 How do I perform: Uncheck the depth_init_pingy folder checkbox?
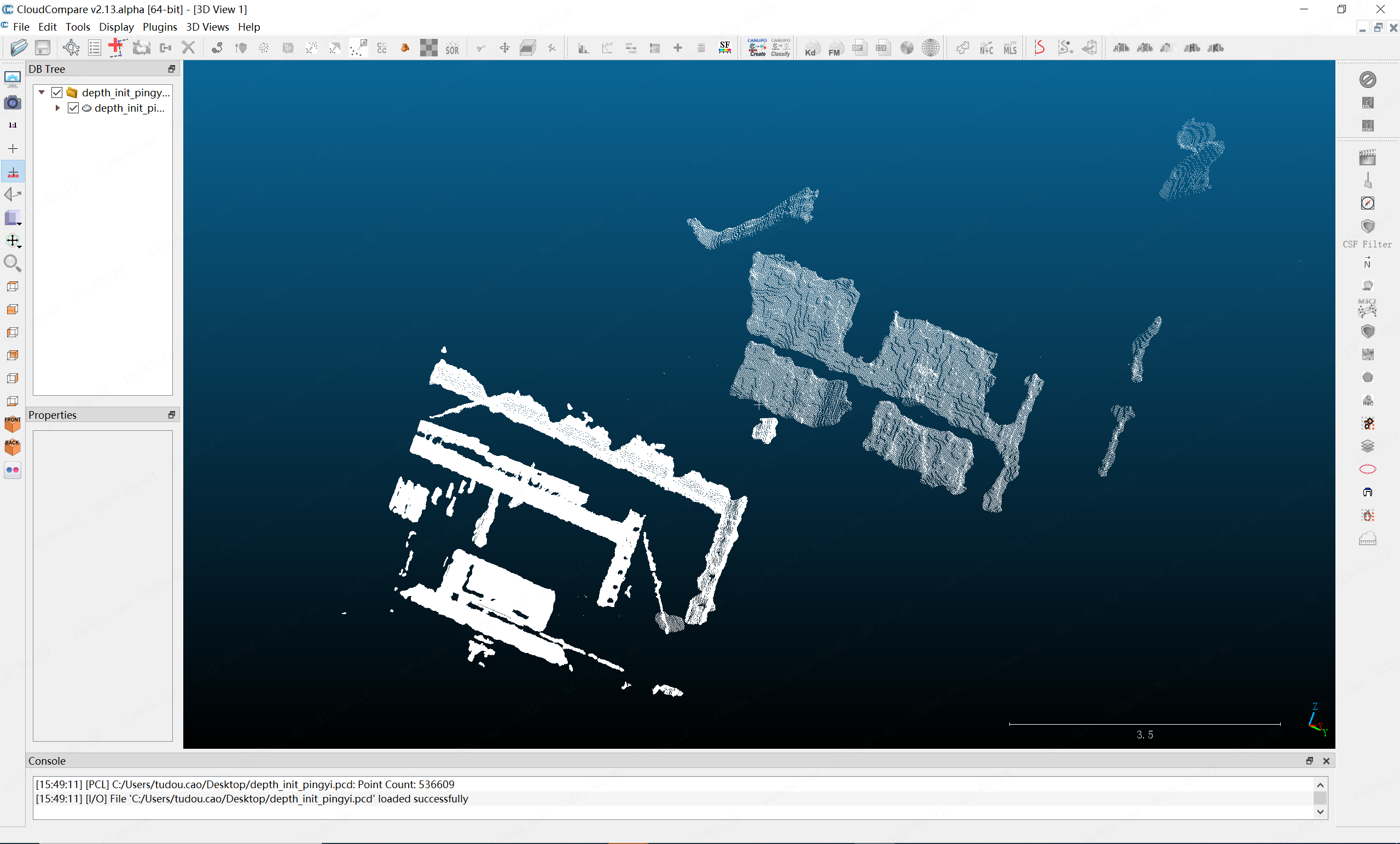pos(57,92)
